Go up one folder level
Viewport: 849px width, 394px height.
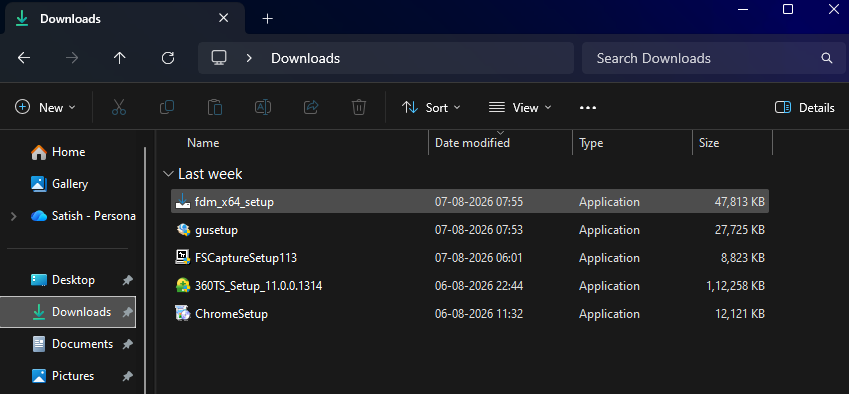tap(120, 58)
